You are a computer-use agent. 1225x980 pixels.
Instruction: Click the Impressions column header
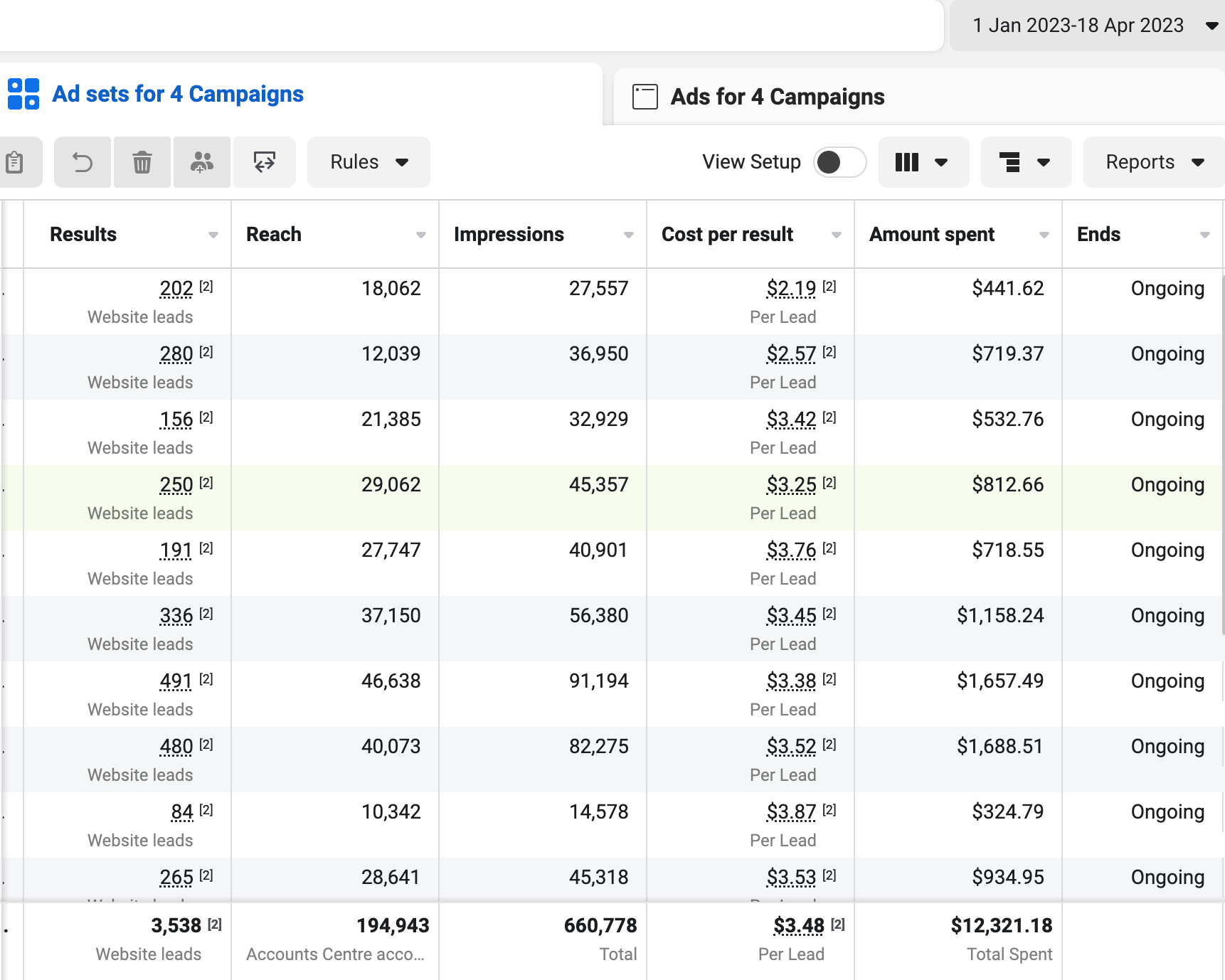point(509,235)
